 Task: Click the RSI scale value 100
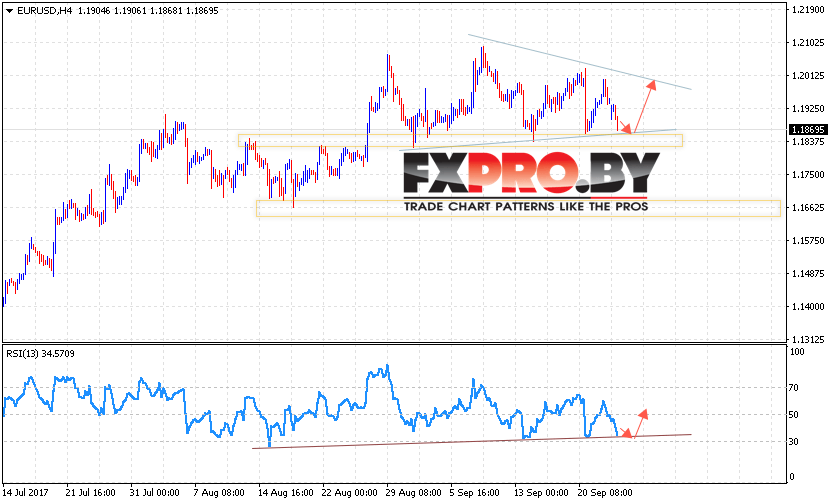[x=797, y=352]
